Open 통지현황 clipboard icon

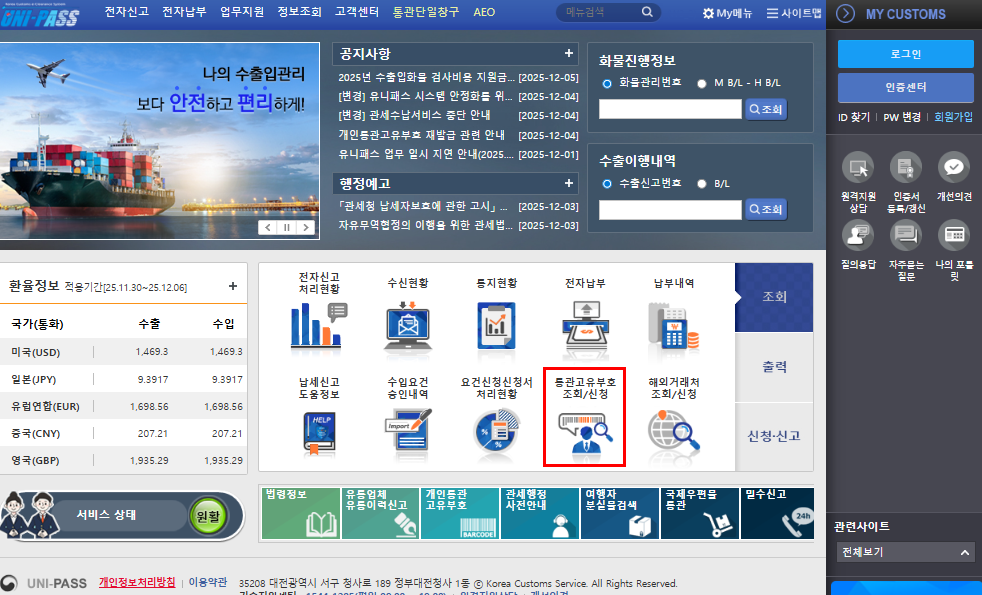[x=496, y=325]
